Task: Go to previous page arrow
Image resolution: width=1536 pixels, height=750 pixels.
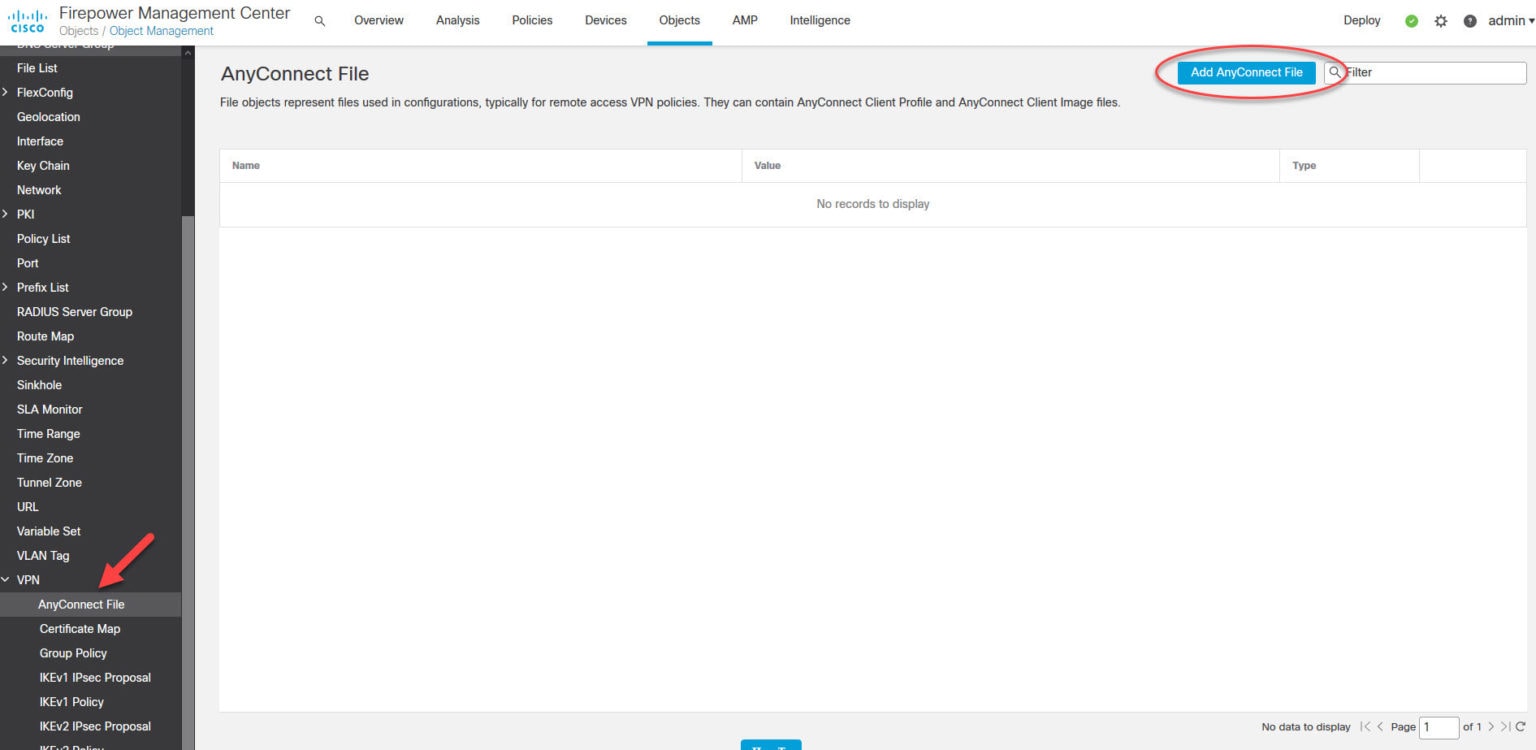Action: point(1381,727)
